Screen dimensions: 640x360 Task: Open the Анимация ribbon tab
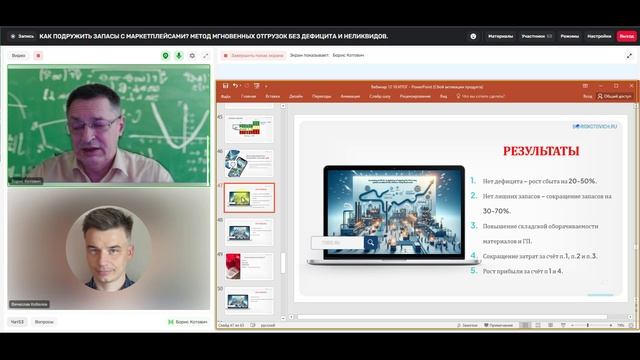pyautogui.click(x=350, y=96)
